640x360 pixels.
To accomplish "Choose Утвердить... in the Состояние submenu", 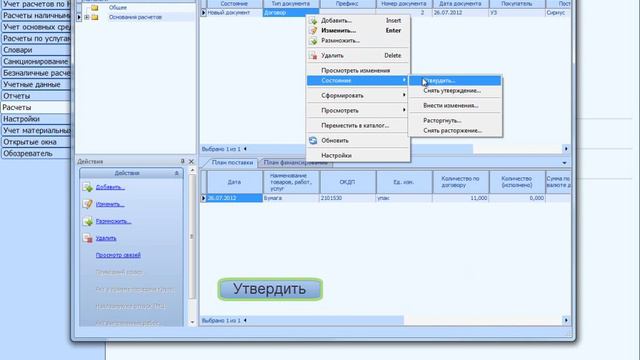I will pyautogui.click(x=455, y=80).
